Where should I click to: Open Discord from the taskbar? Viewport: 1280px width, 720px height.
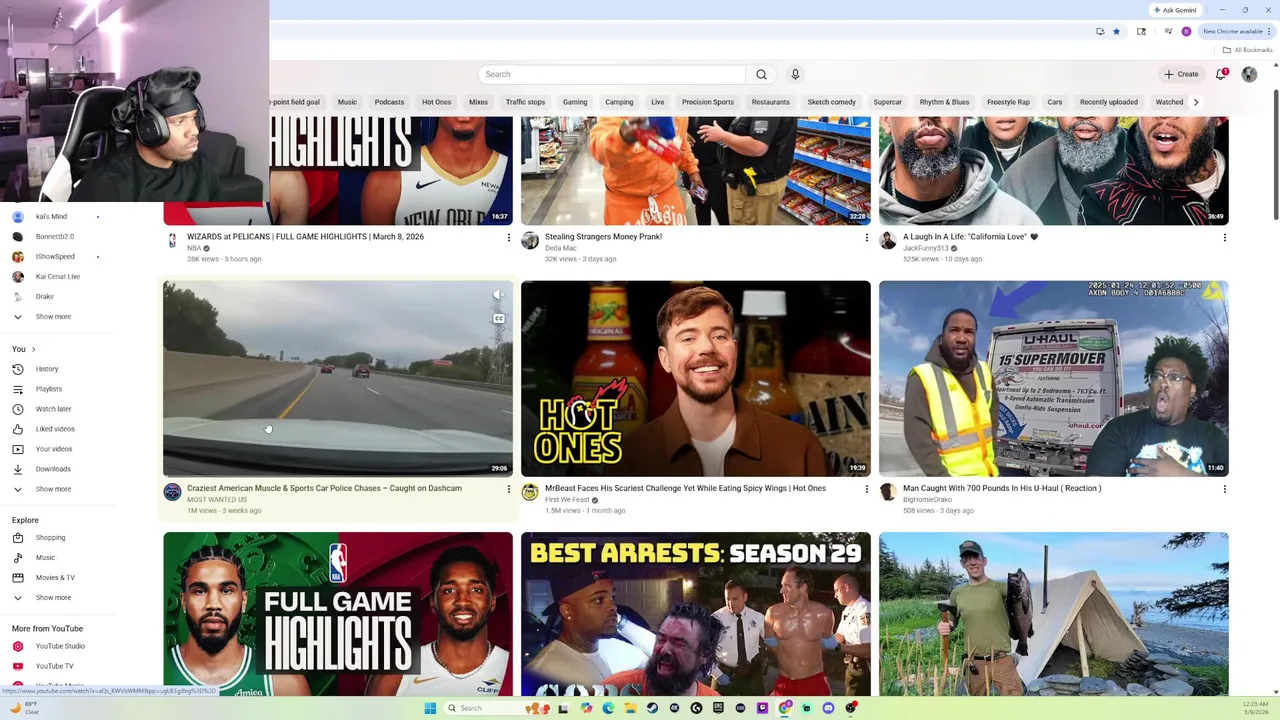pyautogui.click(x=828, y=708)
